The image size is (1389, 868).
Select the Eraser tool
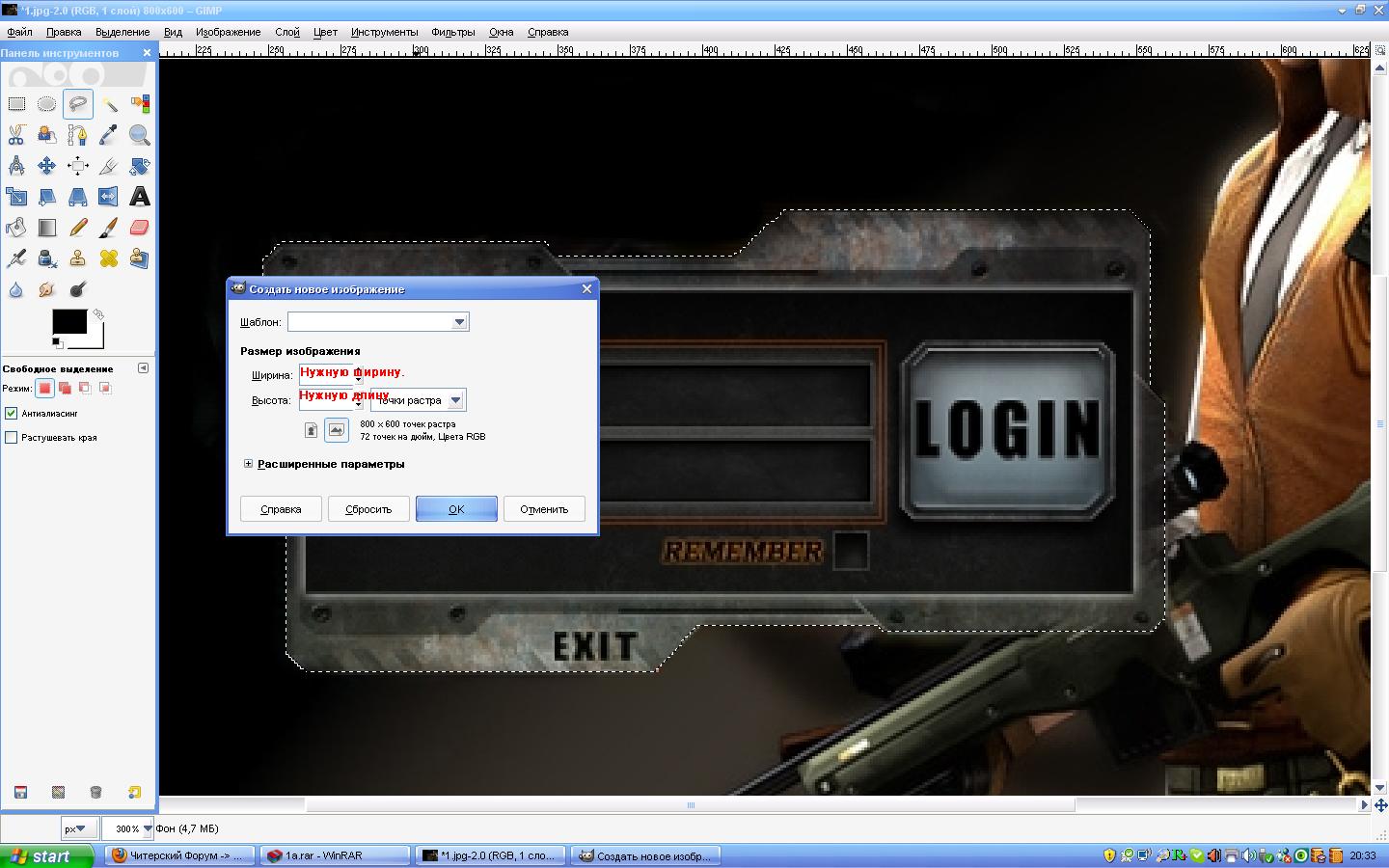(x=140, y=228)
